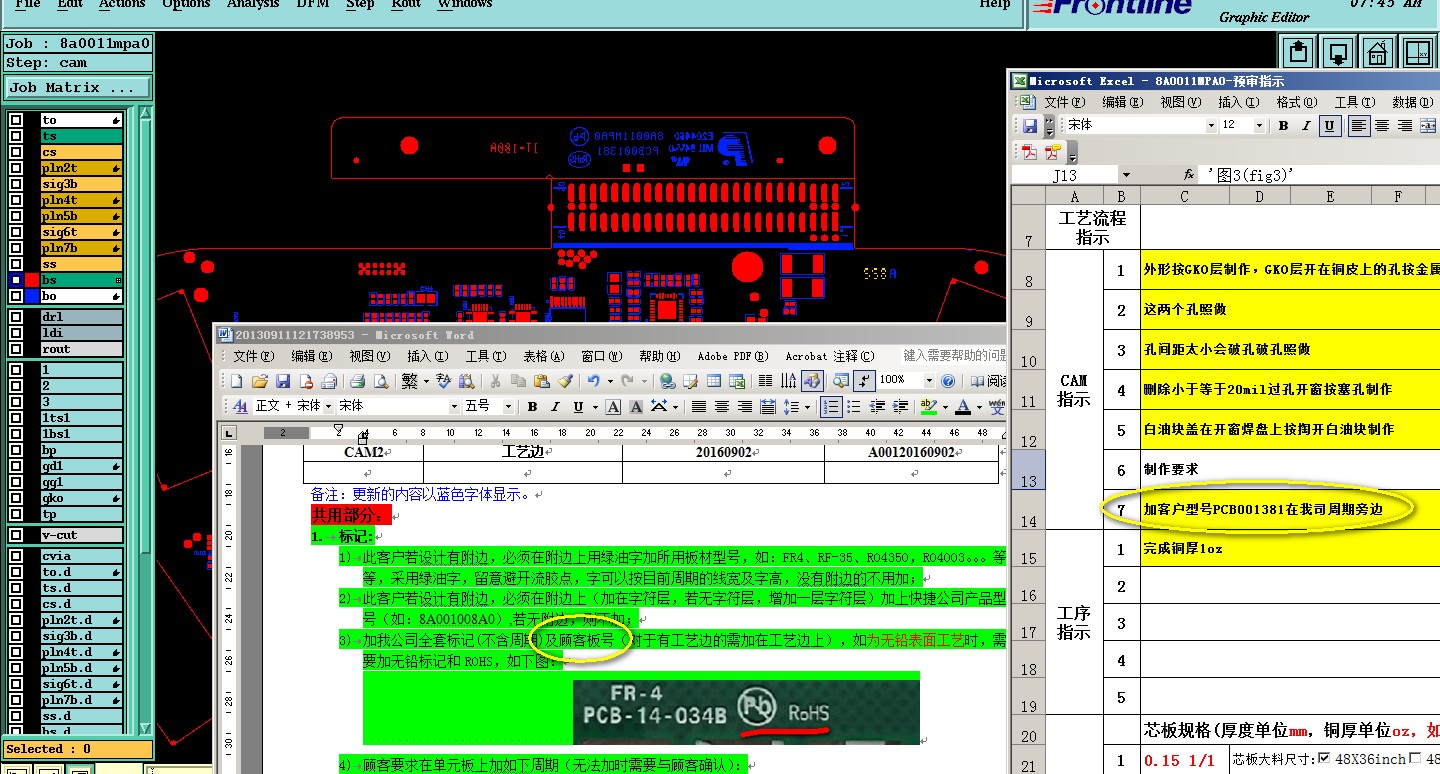Click the Frontline upload/export arrow icon
Screen dimensions: 1440x774
coord(1298,51)
